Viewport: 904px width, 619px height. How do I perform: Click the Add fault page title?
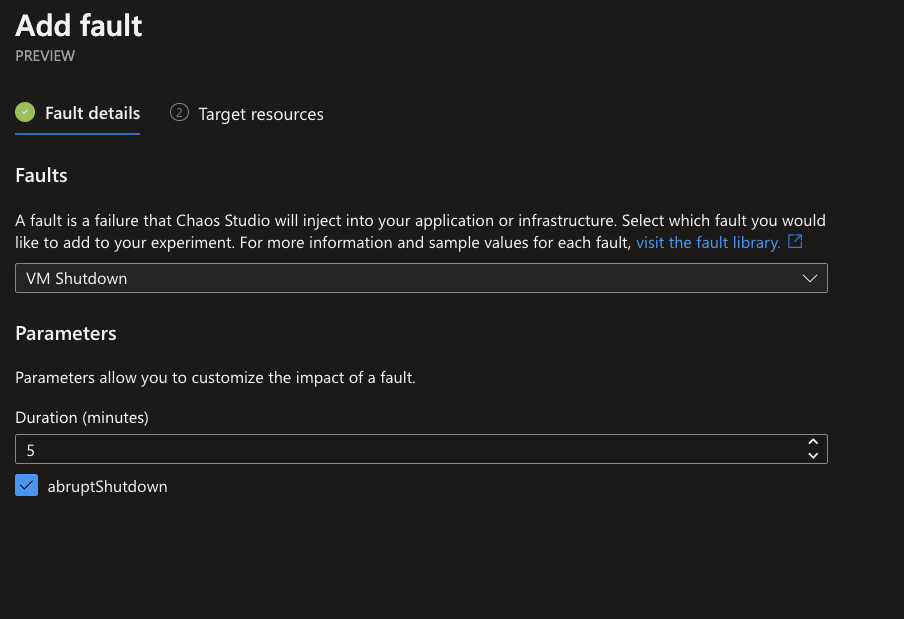(79, 26)
